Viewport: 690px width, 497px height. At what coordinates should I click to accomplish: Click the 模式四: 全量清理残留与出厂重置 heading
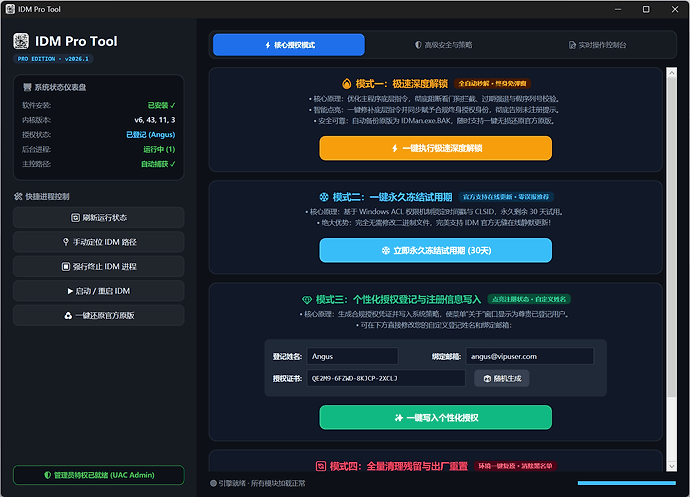pyautogui.click(x=399, y=466)
